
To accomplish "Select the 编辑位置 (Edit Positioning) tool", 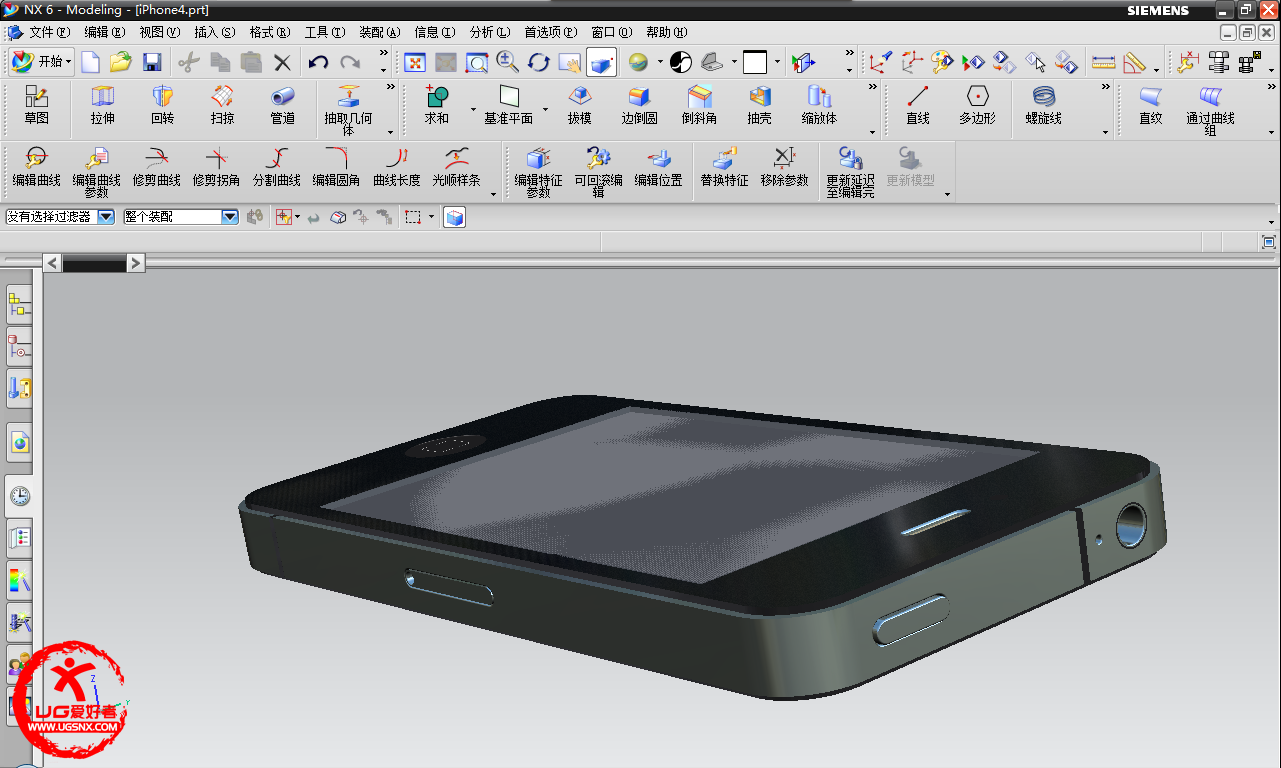I will (x=659, y=168).
